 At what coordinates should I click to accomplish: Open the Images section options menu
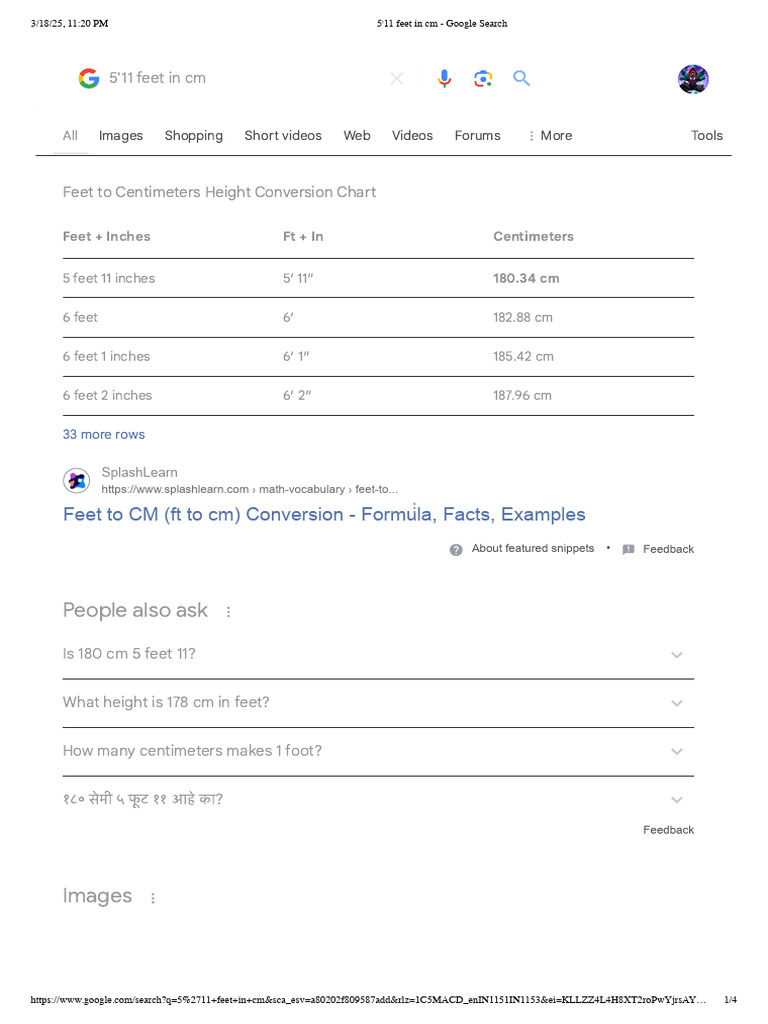(153, 898)
